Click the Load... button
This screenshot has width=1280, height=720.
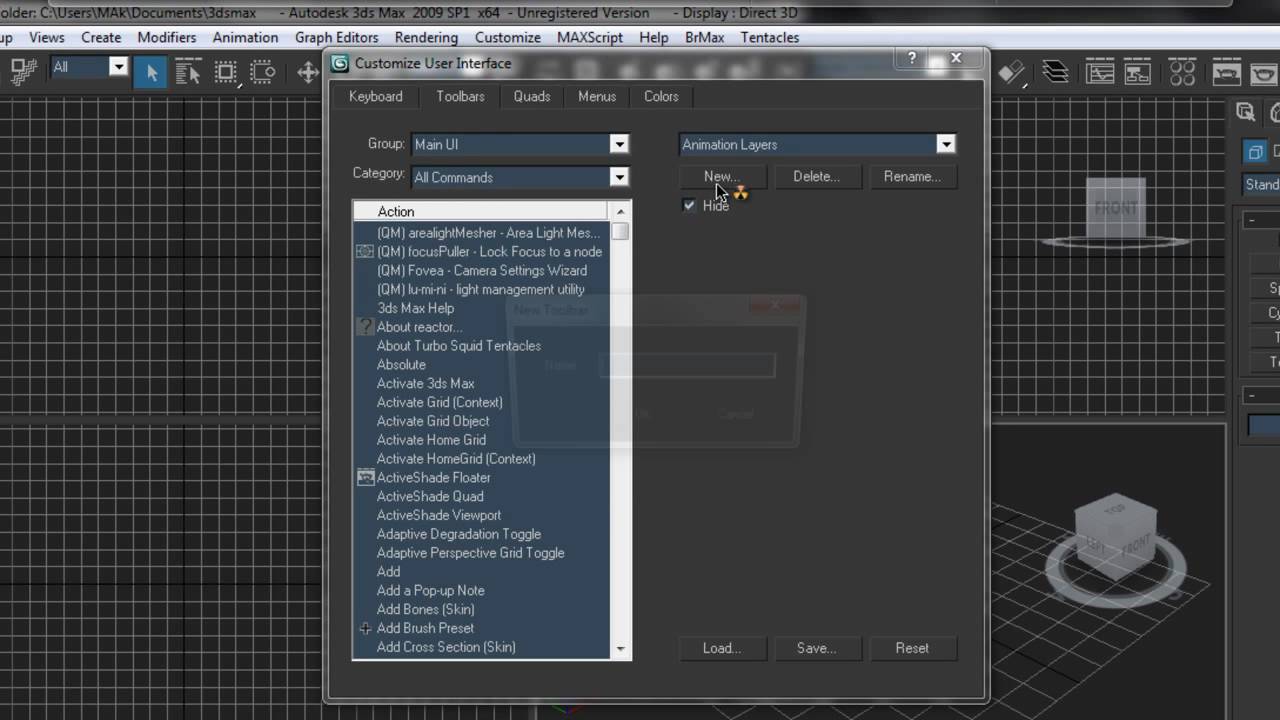722,648
